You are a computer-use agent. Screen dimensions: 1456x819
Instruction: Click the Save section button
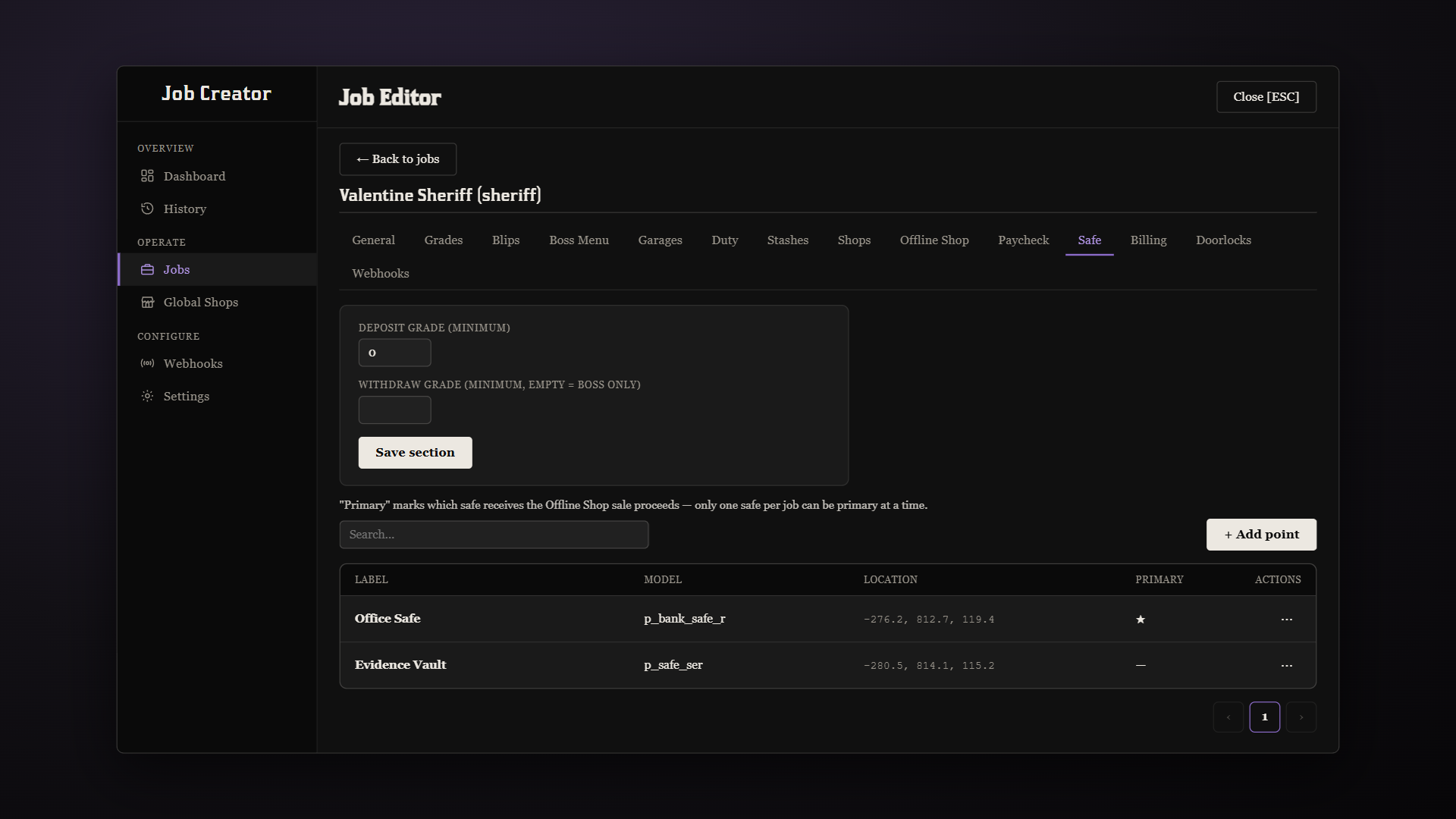tap(415, 453)
